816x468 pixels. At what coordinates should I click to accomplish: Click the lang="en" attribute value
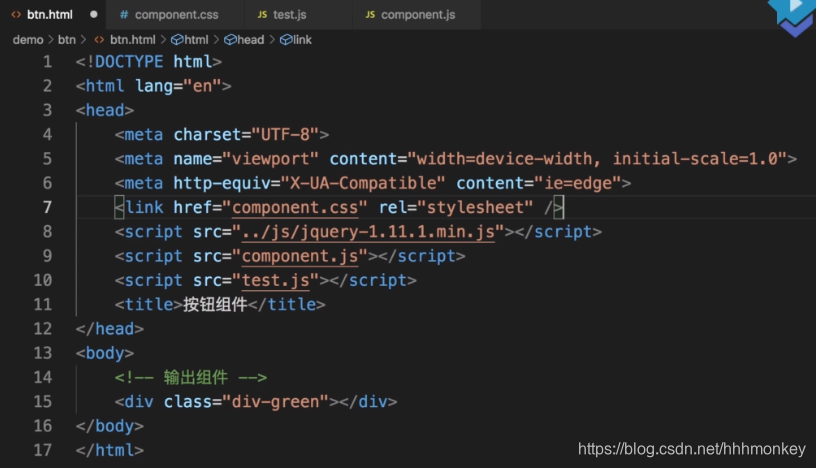point(202,86)
